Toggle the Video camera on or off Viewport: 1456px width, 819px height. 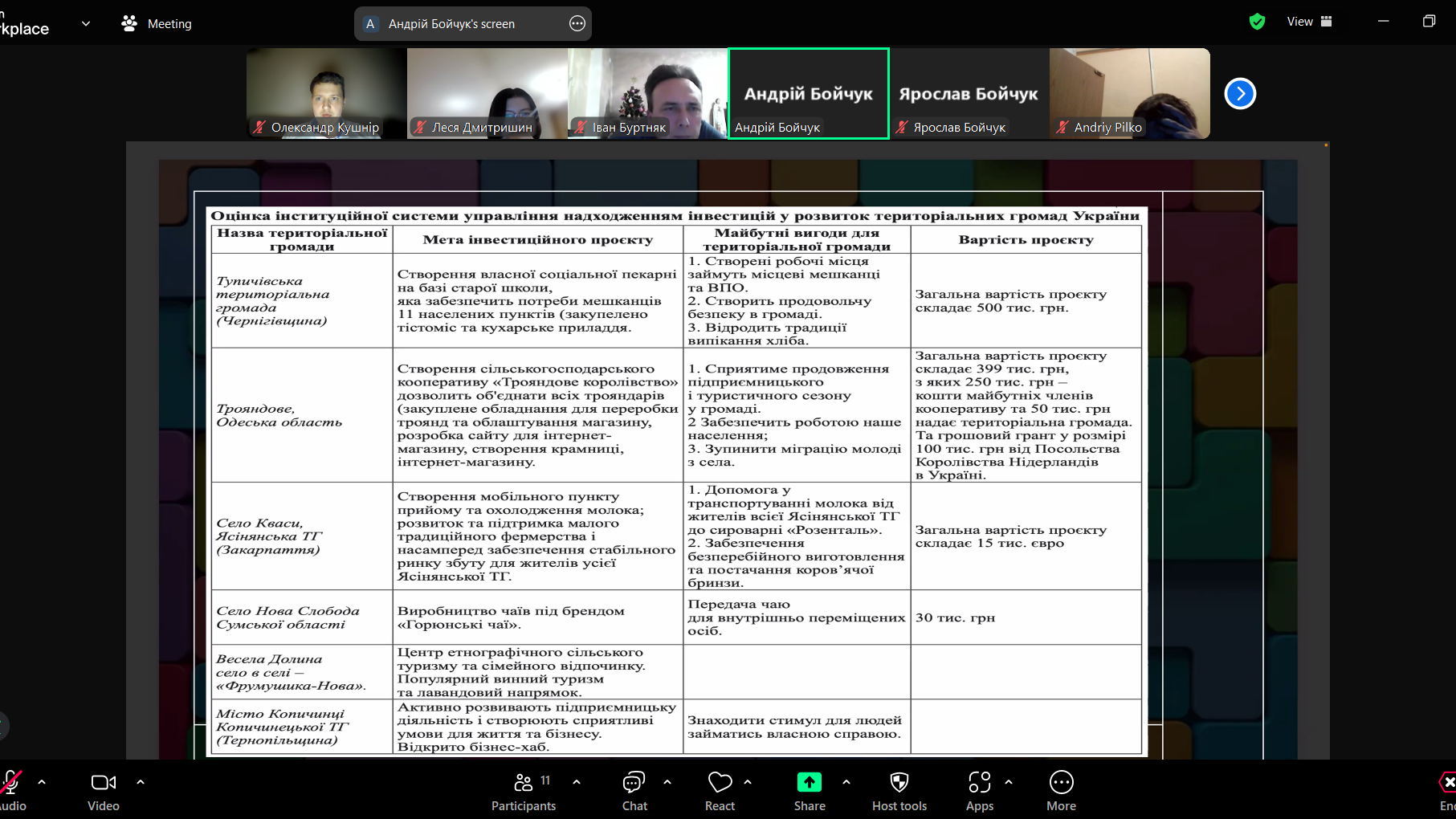point(104,791)
